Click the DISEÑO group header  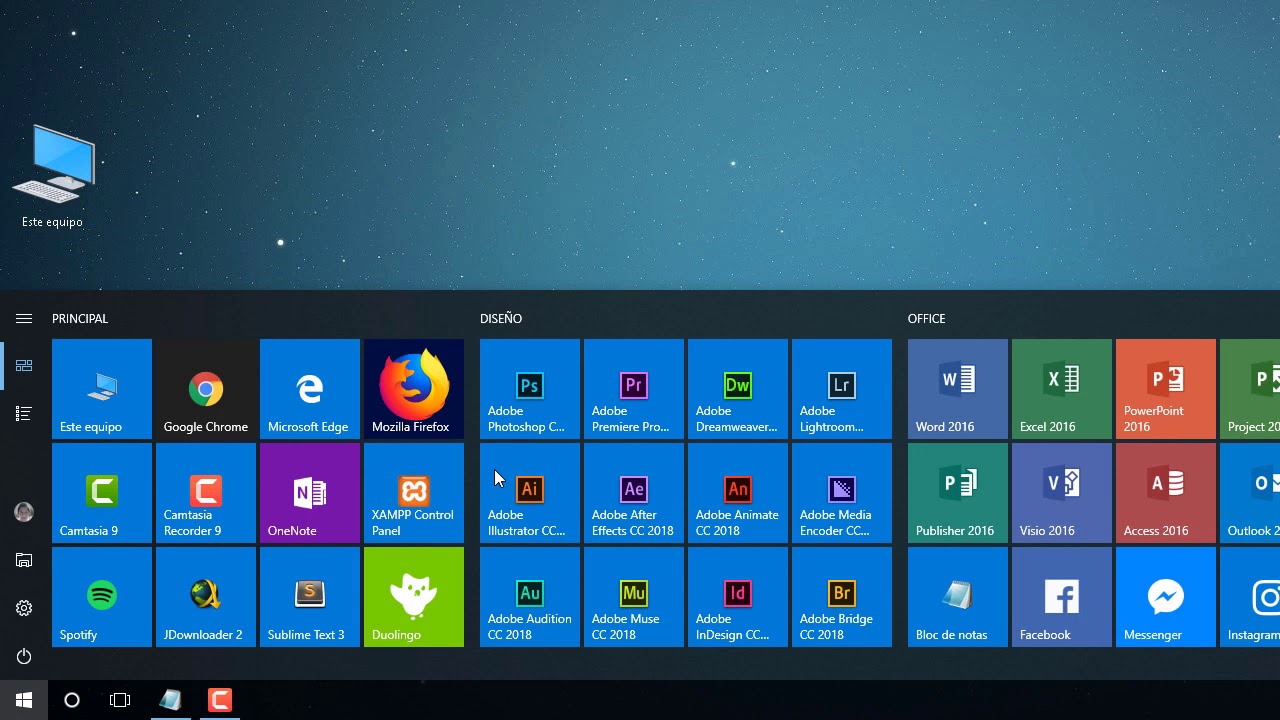[501, 319]
